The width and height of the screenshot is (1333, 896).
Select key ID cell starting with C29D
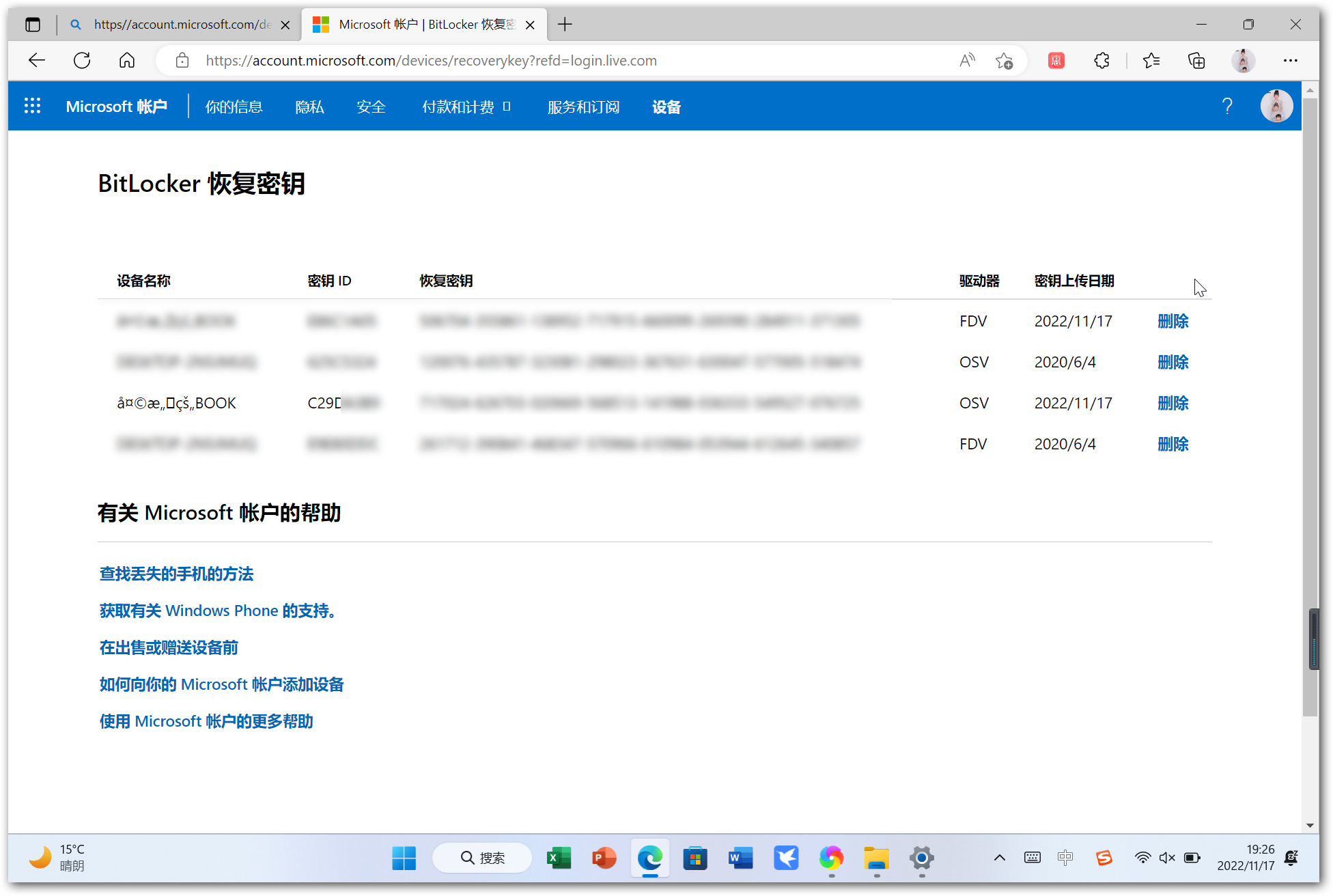342,403
